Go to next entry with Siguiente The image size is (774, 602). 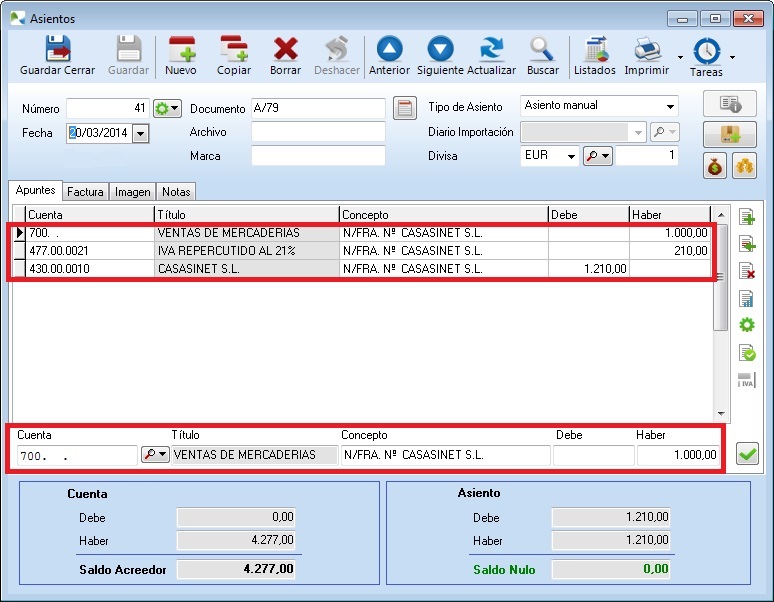[x=440, y=55]
